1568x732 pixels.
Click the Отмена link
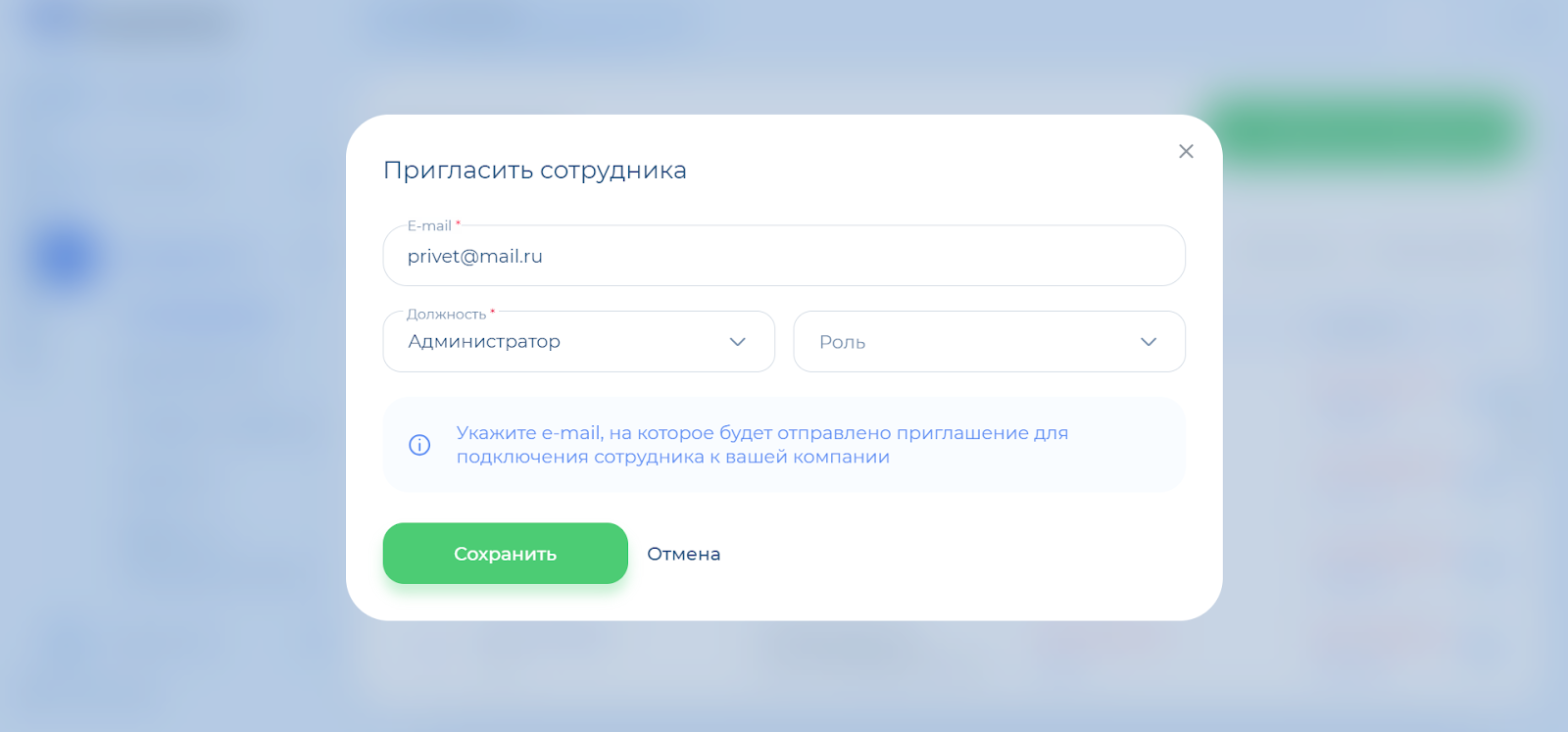point(683,554)
